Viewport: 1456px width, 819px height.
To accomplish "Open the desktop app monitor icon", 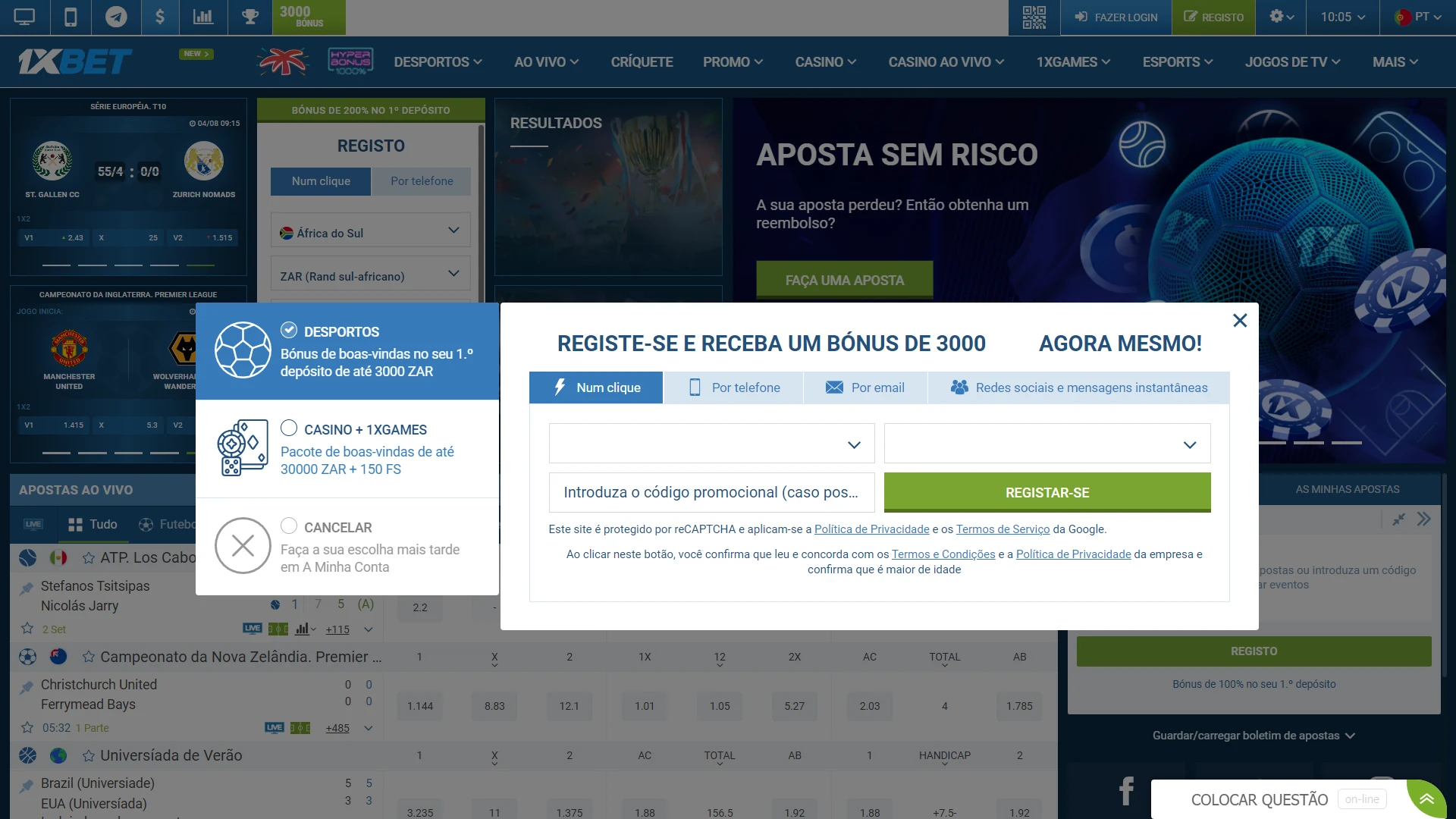I will (x=24, y=17).
